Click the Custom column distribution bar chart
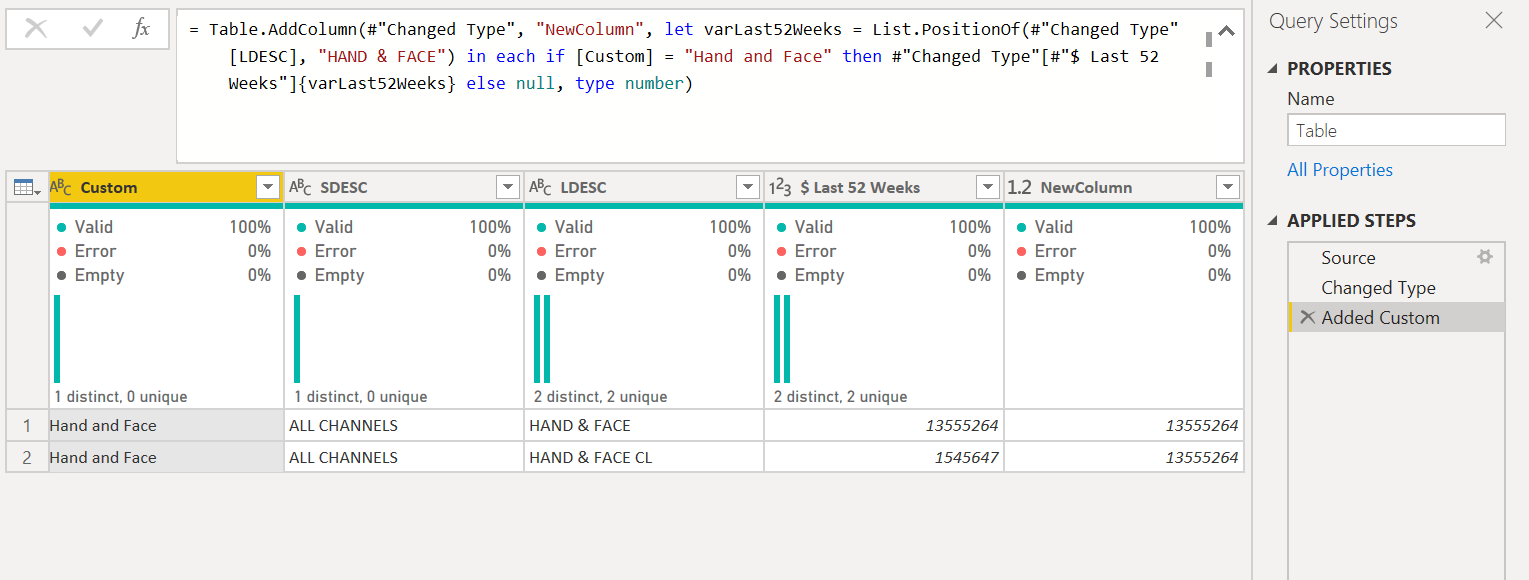Viewport: 1529px width, 580px height. pos(57,339)
